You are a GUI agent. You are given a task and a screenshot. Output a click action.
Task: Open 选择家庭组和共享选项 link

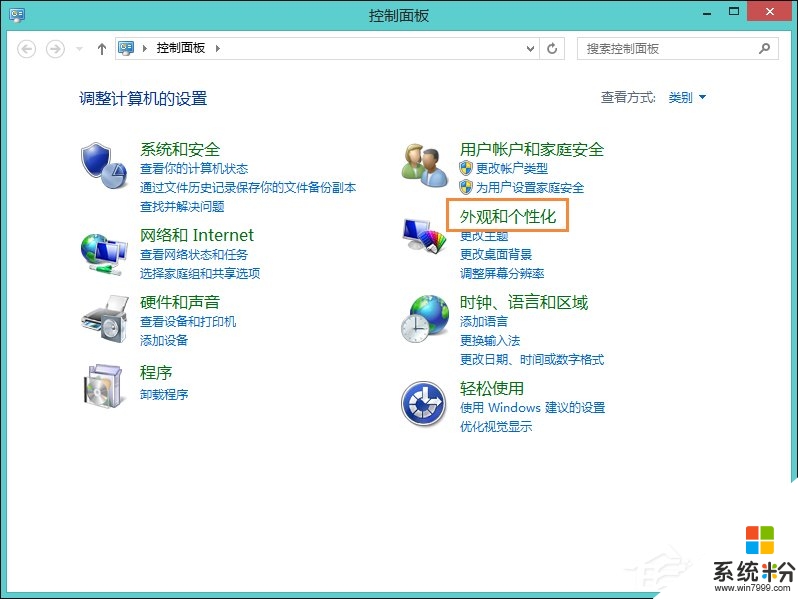200,273
